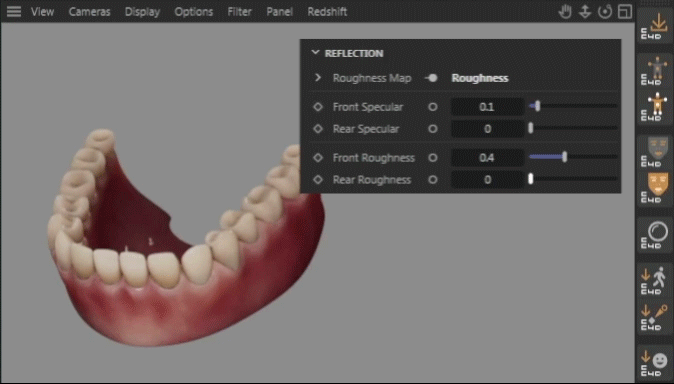Click the Front Roughness slider handle
The height and width of the screenshot is (384, 674).
(564, 157)
